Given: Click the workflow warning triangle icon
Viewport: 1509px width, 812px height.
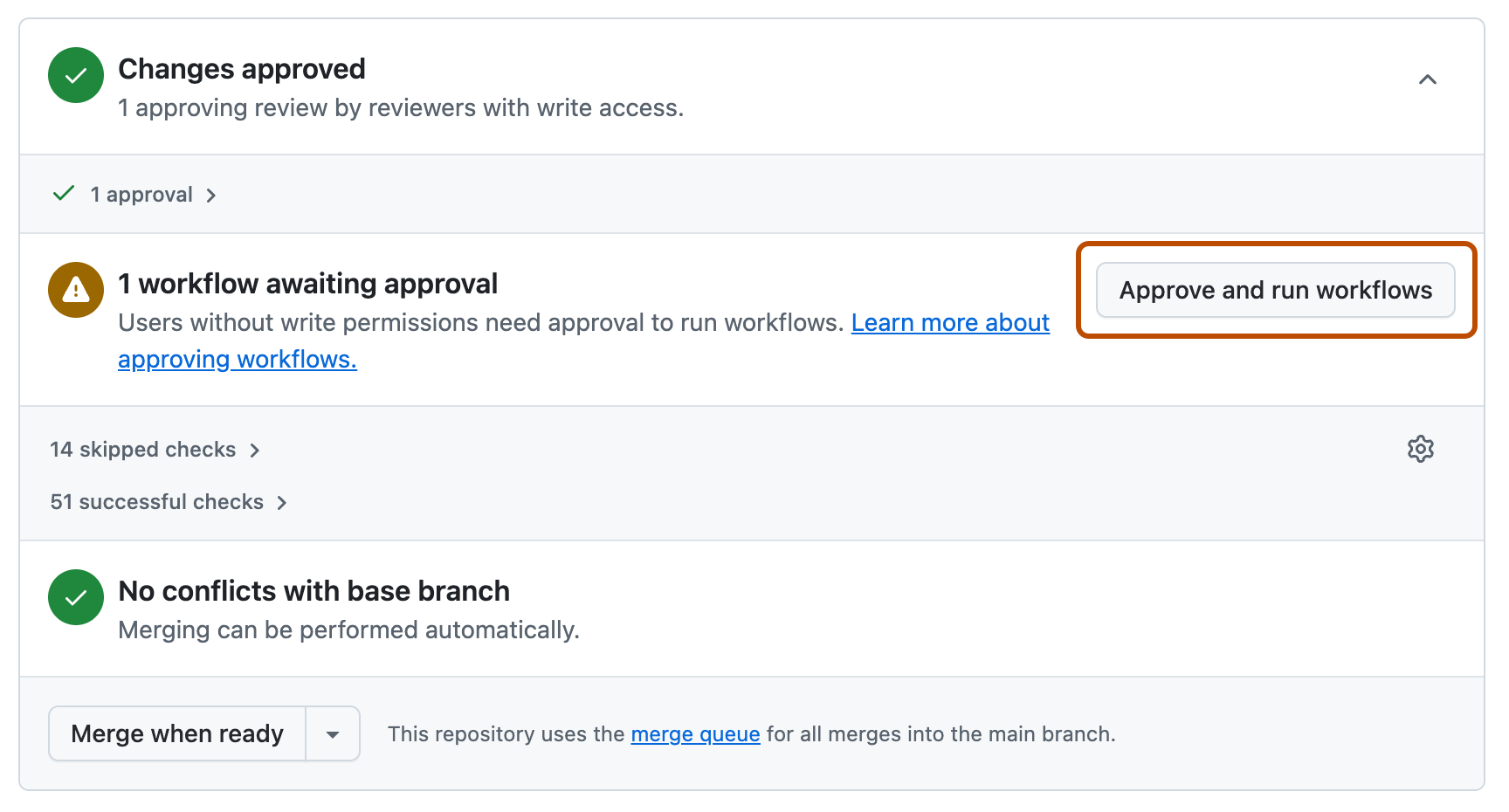Looking at the screenshot, I should coord(75,289).
